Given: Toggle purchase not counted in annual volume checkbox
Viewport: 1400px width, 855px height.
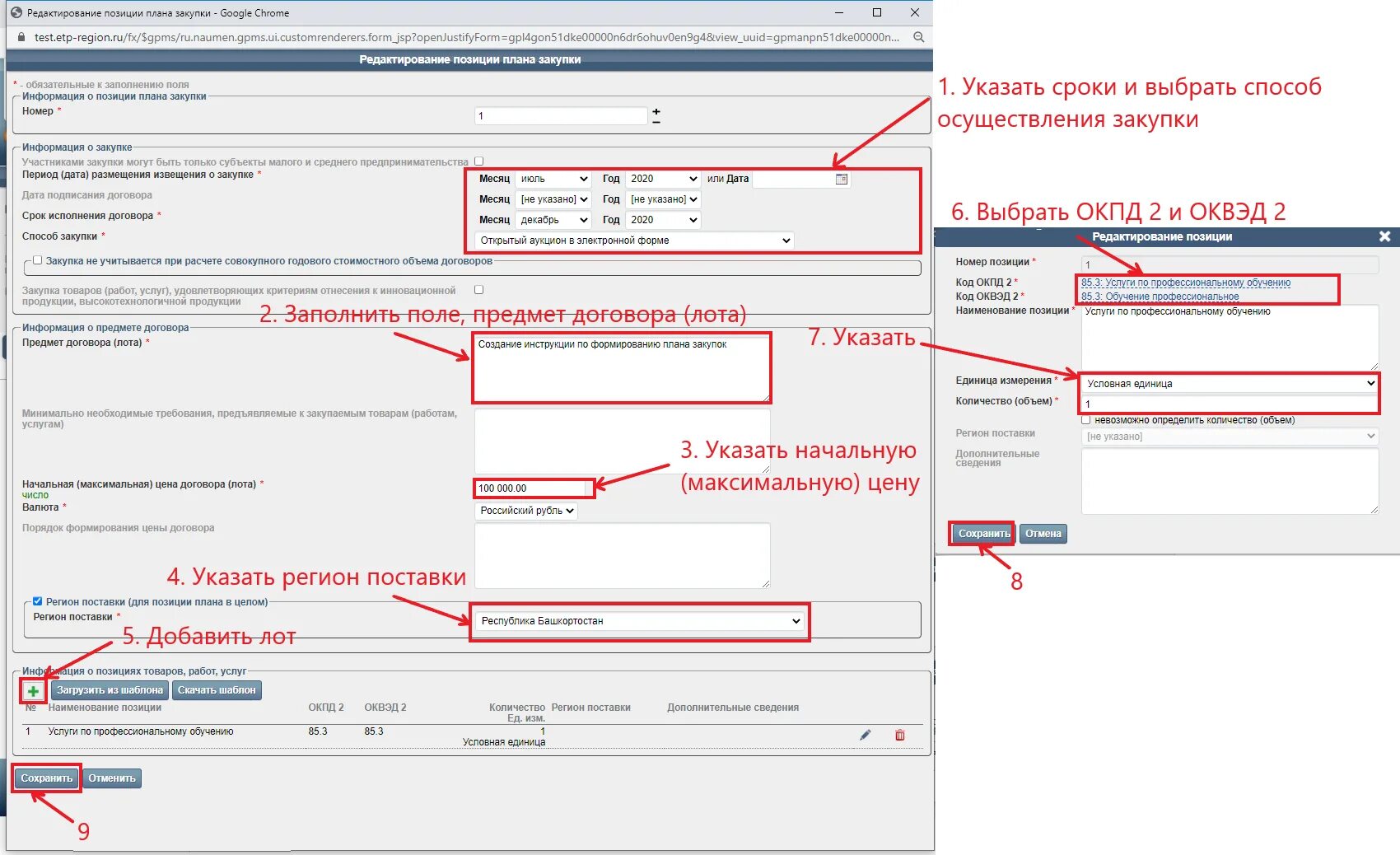Looking at the screenshot, I should [37, 260].
